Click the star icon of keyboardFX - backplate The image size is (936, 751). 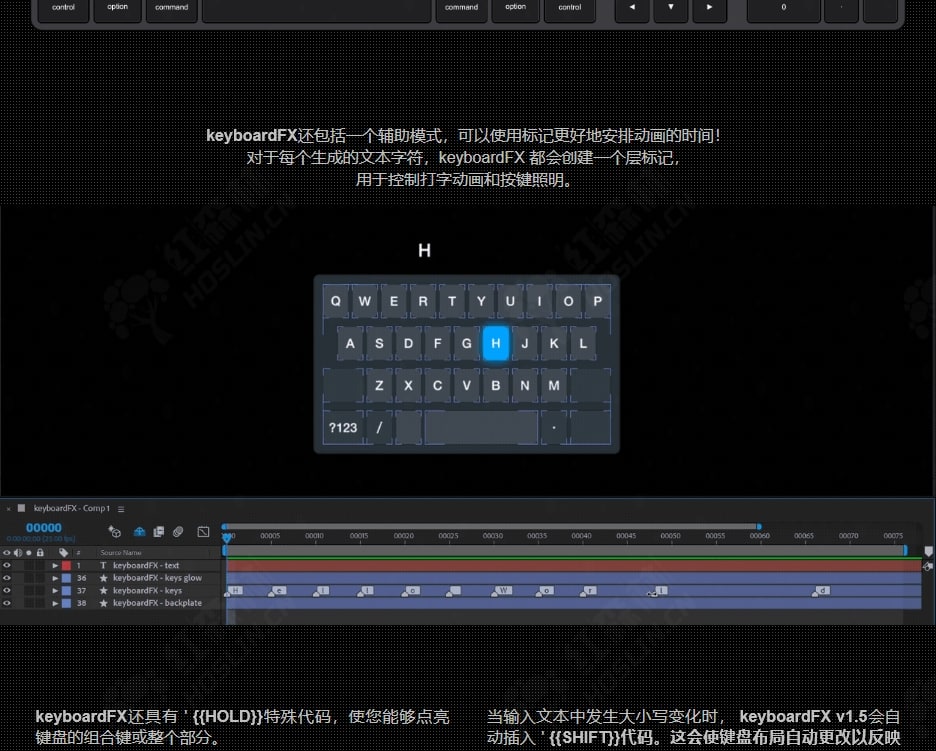103,603
